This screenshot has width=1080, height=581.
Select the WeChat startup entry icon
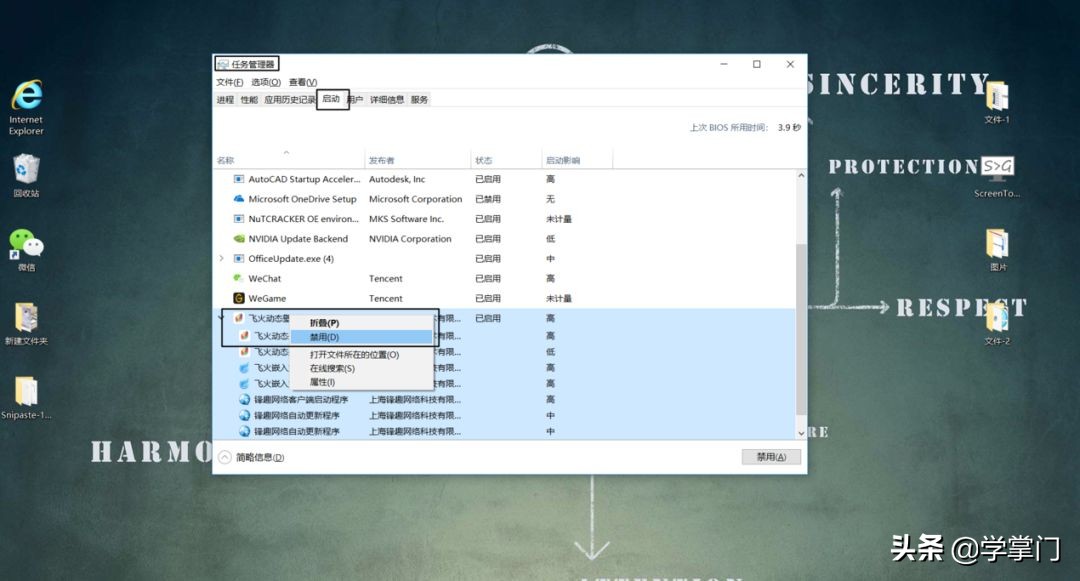pos(238,278)
